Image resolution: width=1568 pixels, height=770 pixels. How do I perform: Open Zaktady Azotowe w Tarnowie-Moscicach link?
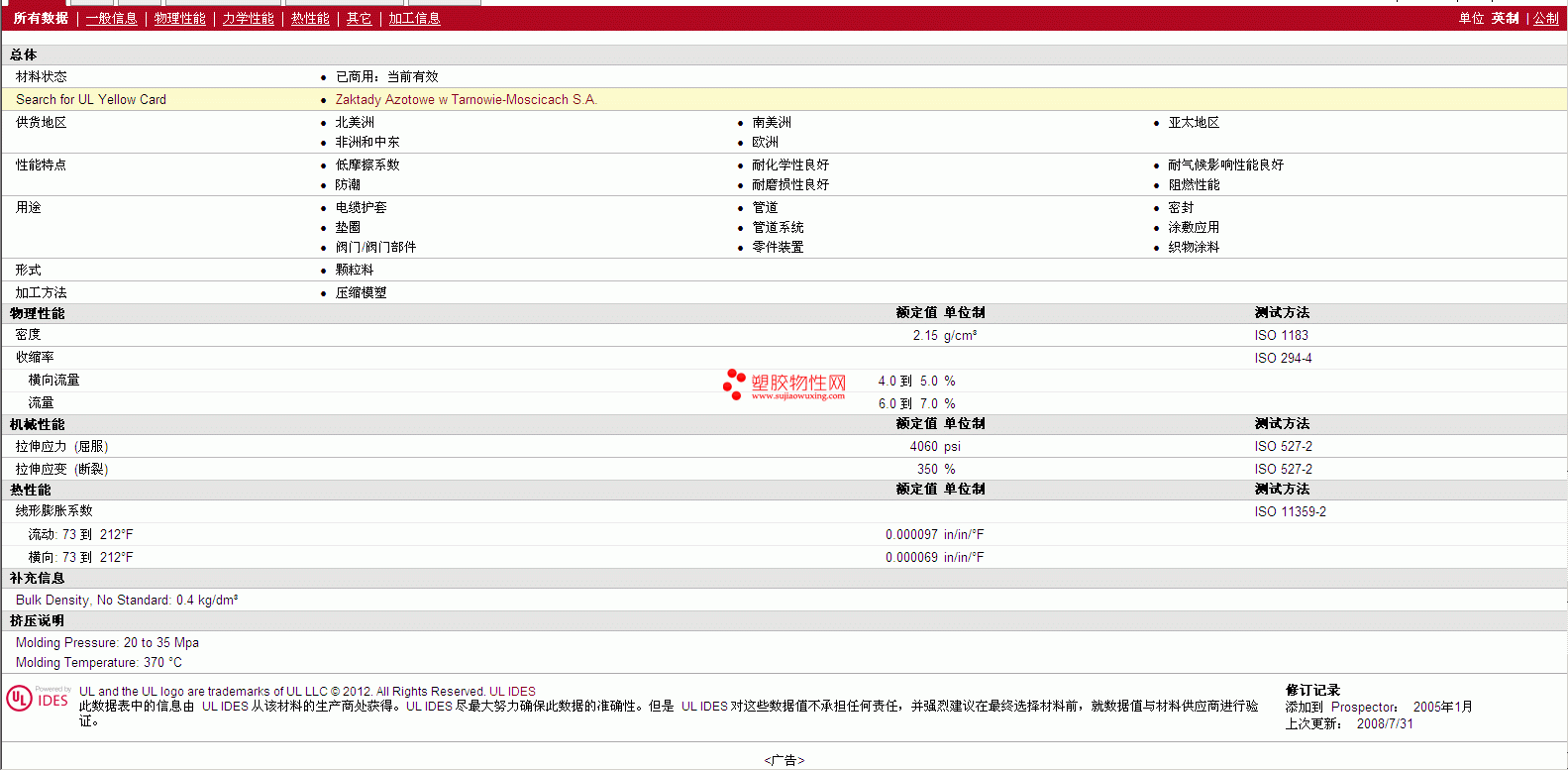(467, 99)
